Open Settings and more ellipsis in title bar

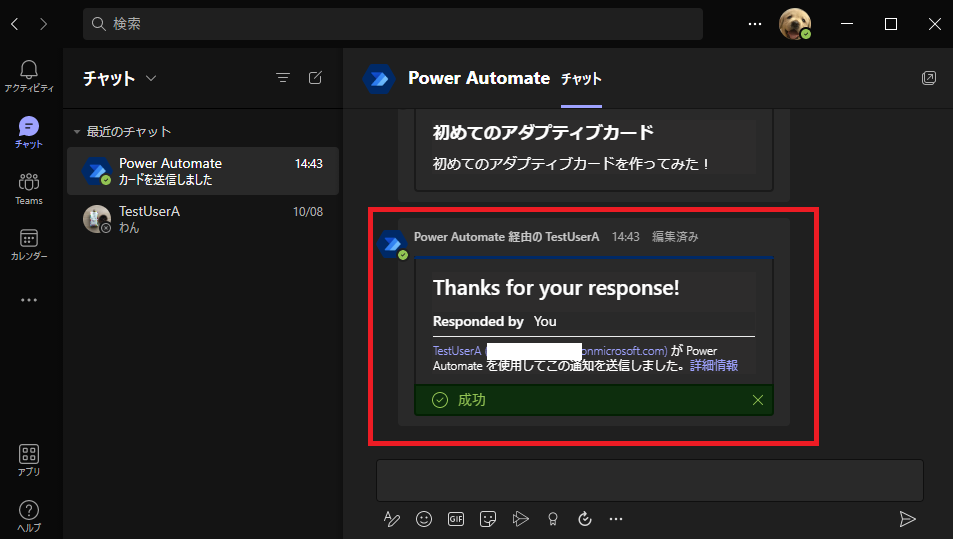[x=755, y=24]
